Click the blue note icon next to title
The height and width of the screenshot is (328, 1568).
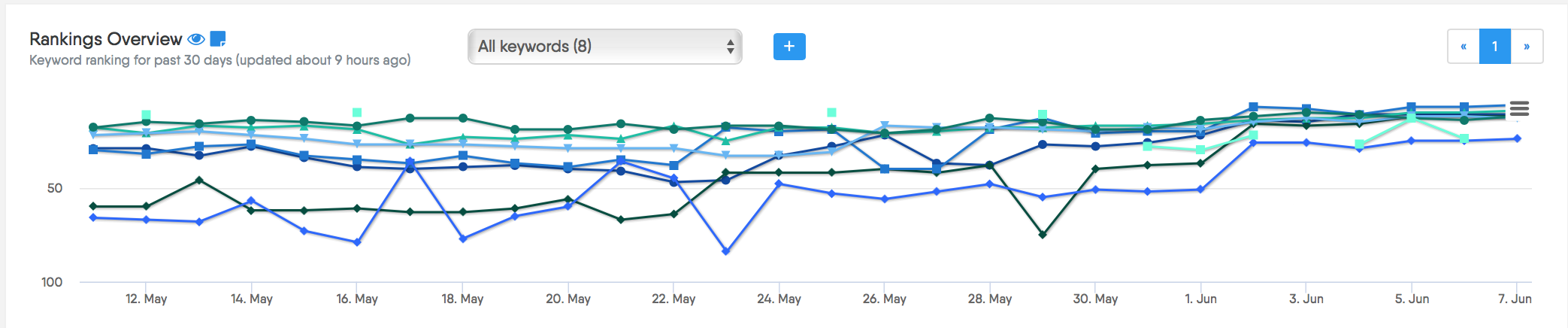218,39
